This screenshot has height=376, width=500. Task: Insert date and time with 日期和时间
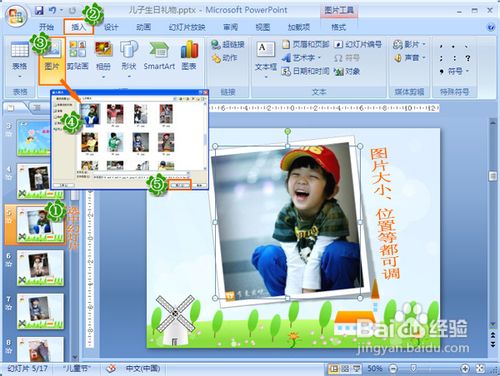point(306,71)
